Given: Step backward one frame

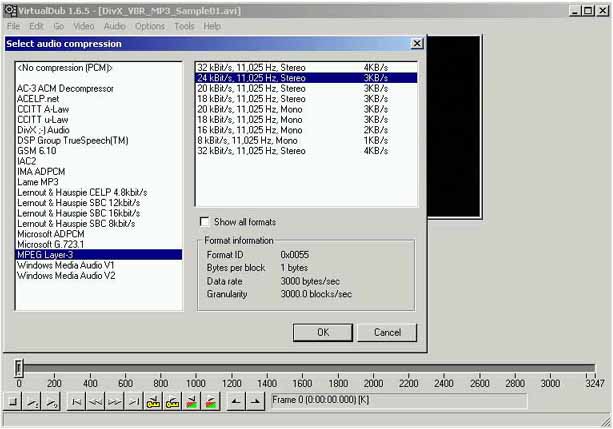Looking at the screenshot, I should [x=96, y=402].
